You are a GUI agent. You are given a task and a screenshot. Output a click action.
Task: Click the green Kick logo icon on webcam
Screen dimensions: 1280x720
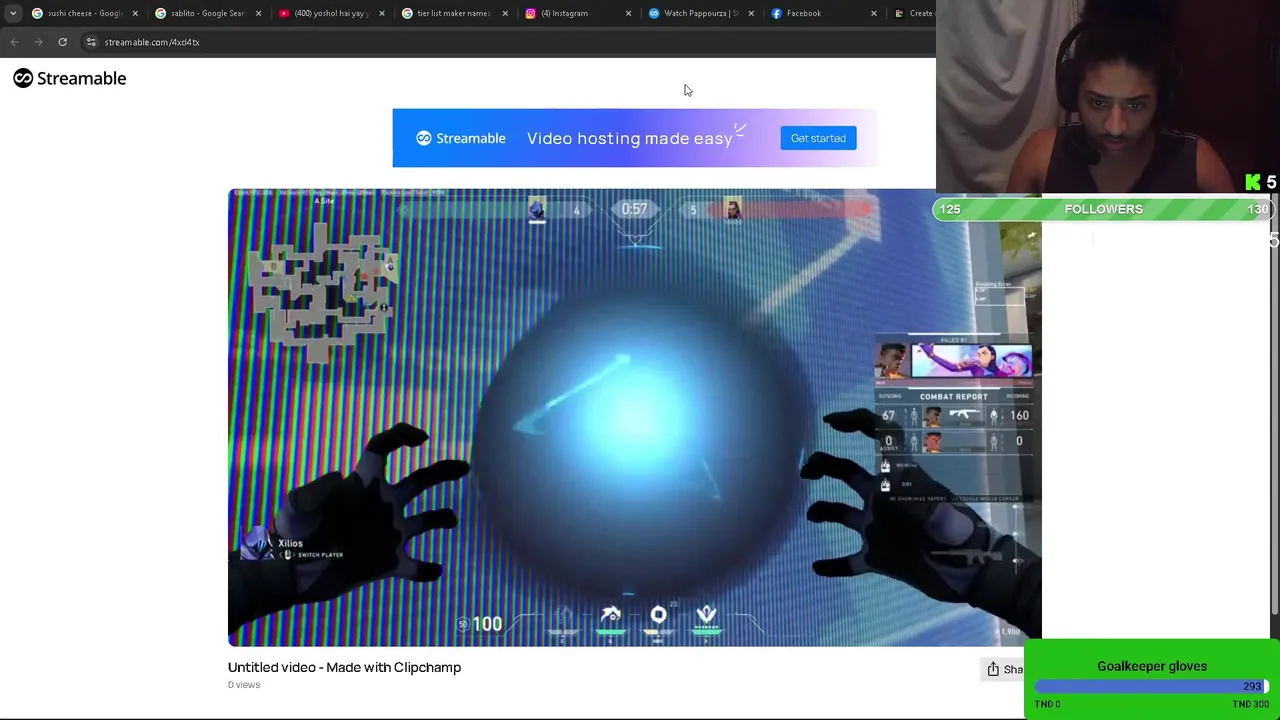1252,182
